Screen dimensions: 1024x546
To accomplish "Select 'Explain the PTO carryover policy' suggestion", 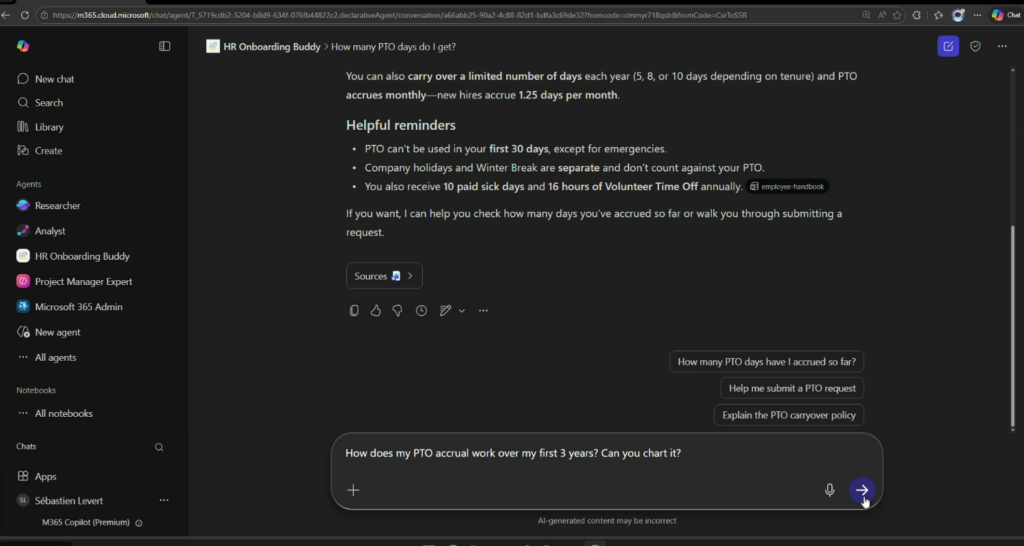I will pos(789,415).
